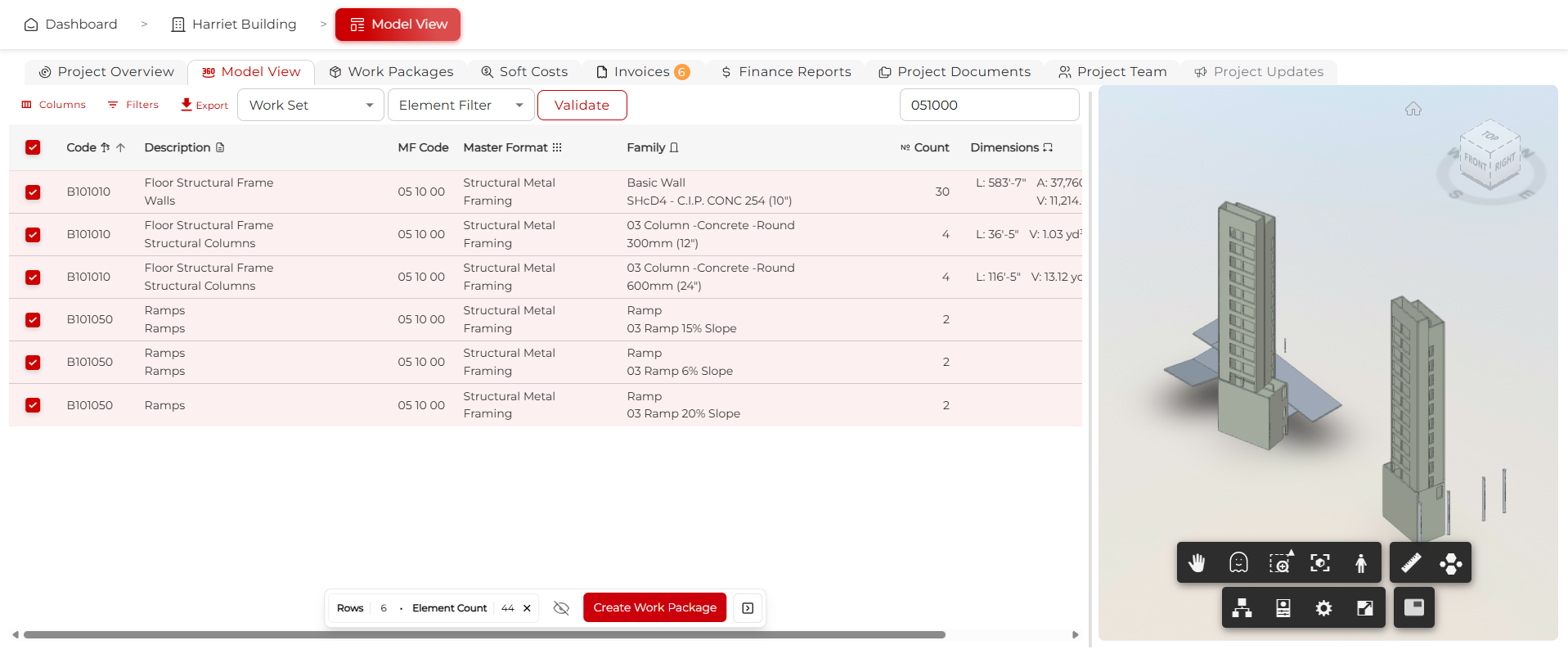Click the view cube FRONT face
The height and width of the screenshot is (654, 1568).
1476,162
